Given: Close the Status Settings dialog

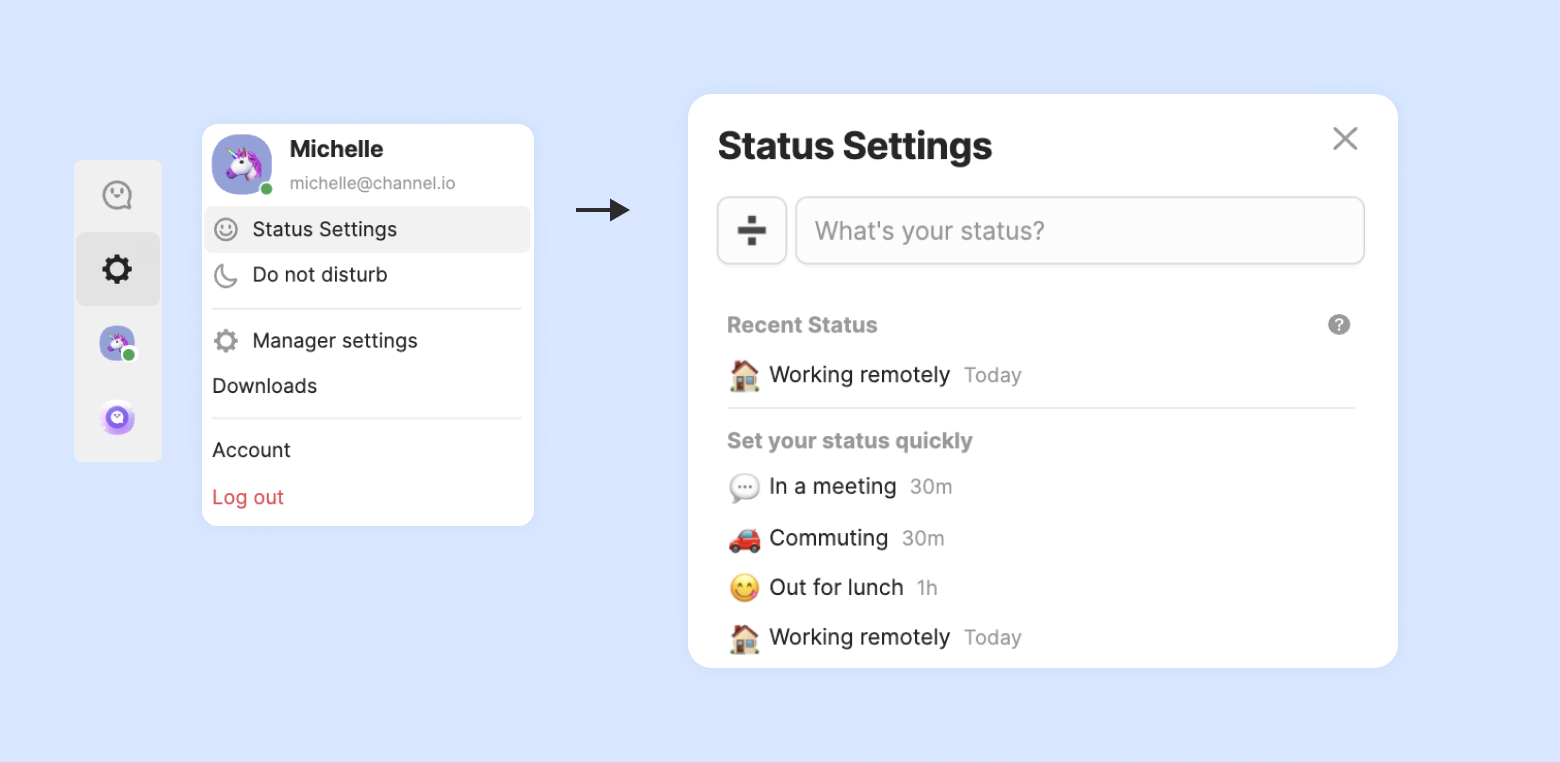Looking at the screenshot, I should pos(1345,139).
